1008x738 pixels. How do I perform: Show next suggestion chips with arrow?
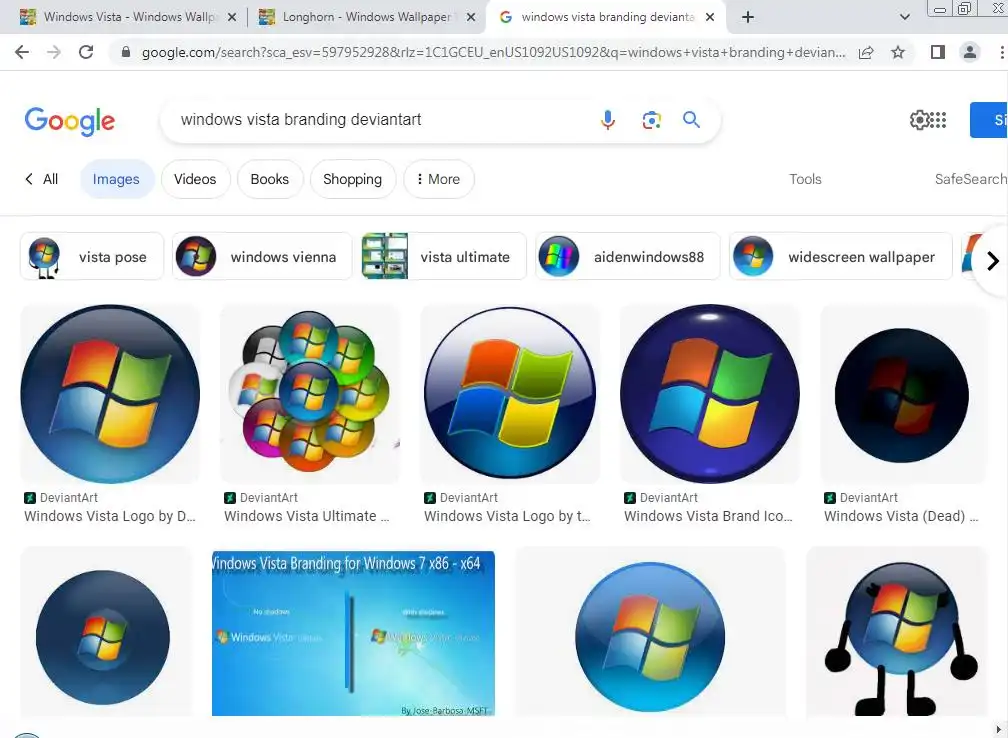[993, 260]
